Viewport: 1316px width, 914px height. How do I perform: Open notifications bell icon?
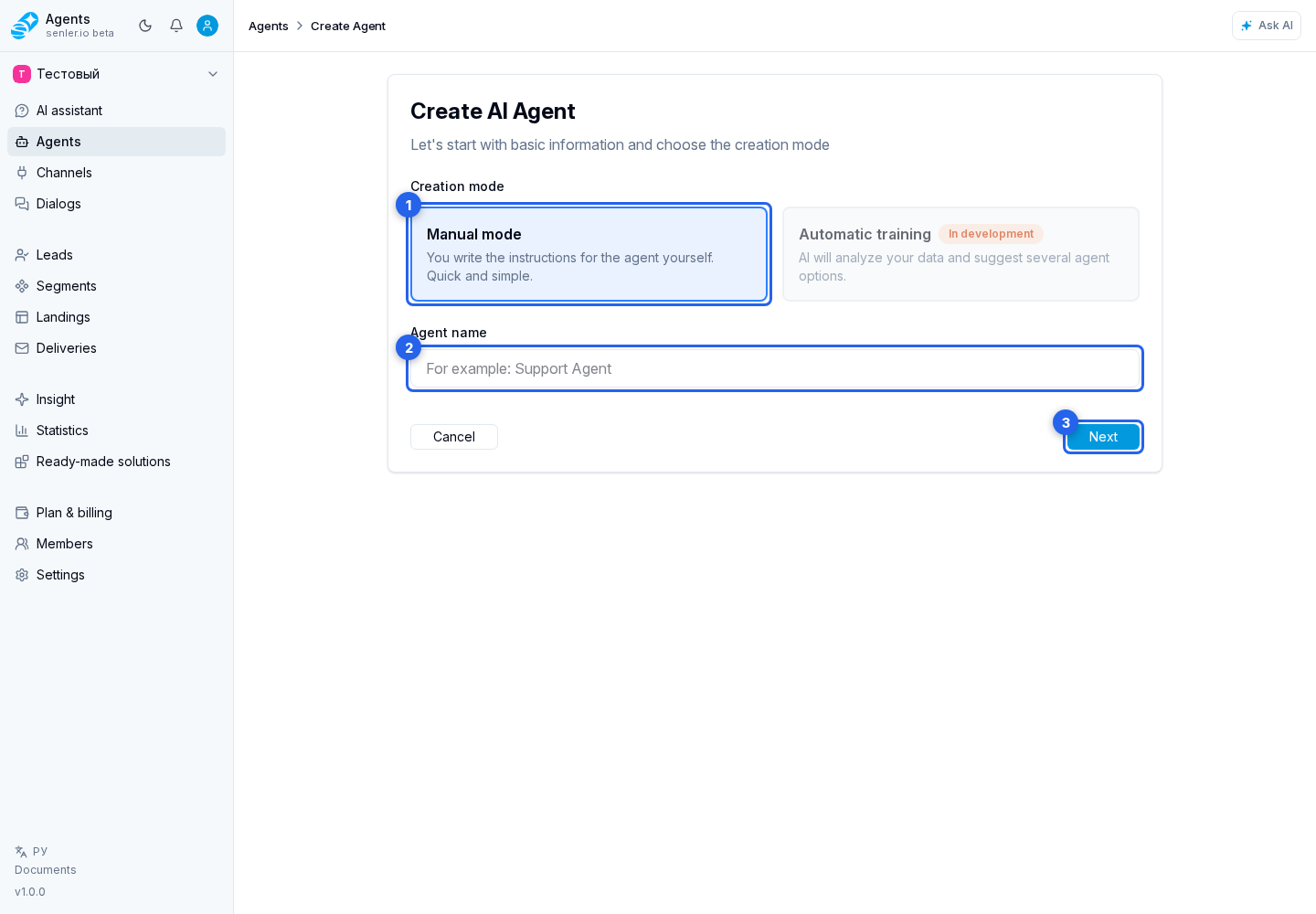coord(176,26)
